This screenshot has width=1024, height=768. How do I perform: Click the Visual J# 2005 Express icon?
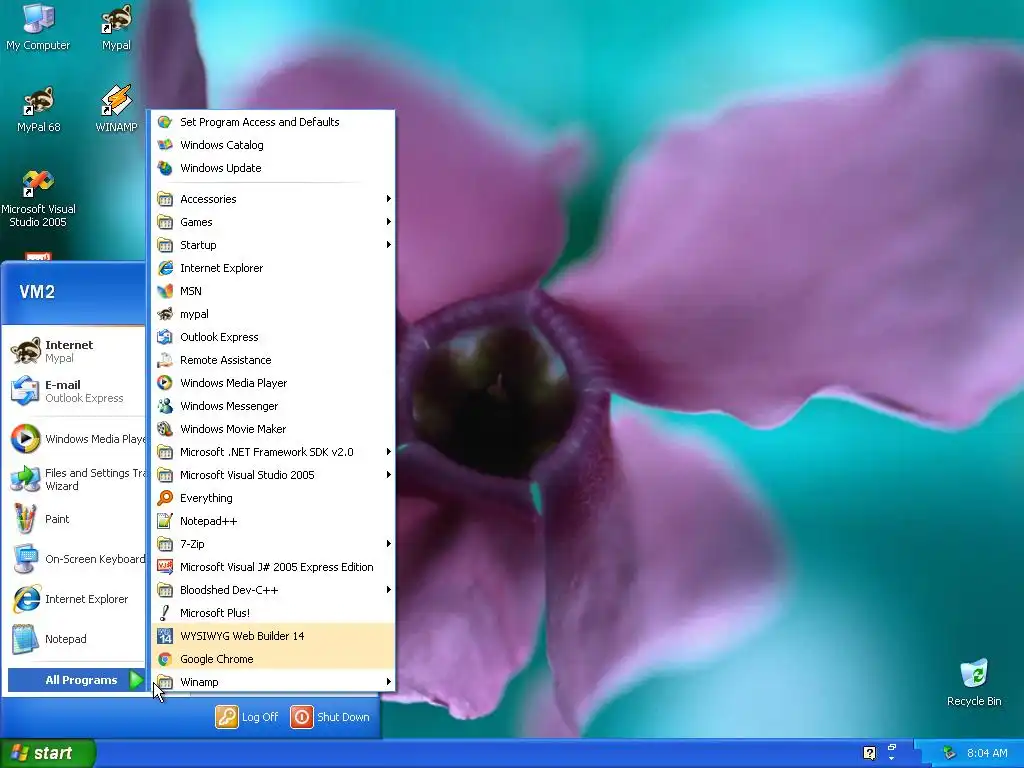[165, 567]
